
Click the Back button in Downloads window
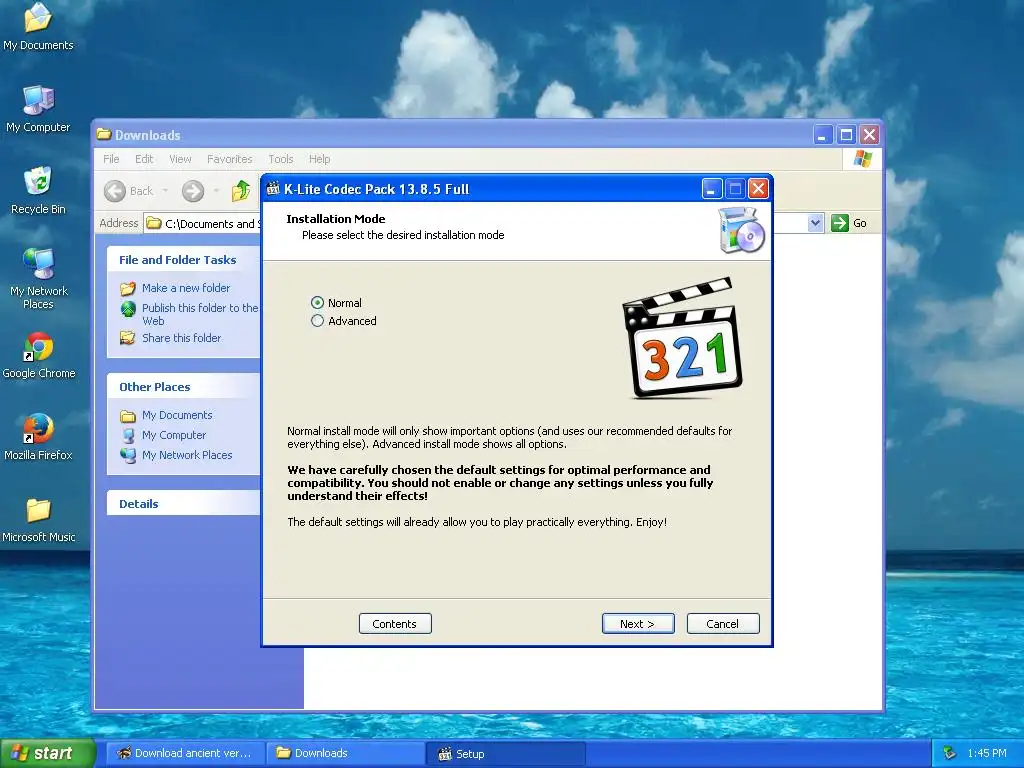click(x=129, y=191)
